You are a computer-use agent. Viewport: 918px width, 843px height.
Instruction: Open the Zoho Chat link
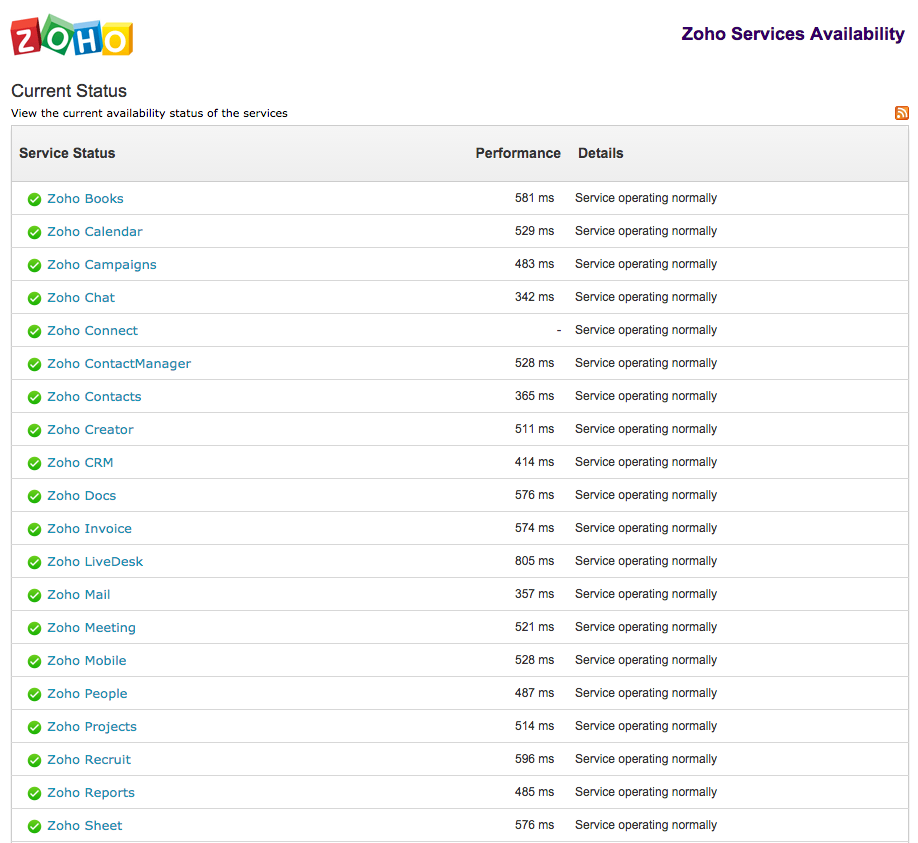81,297
